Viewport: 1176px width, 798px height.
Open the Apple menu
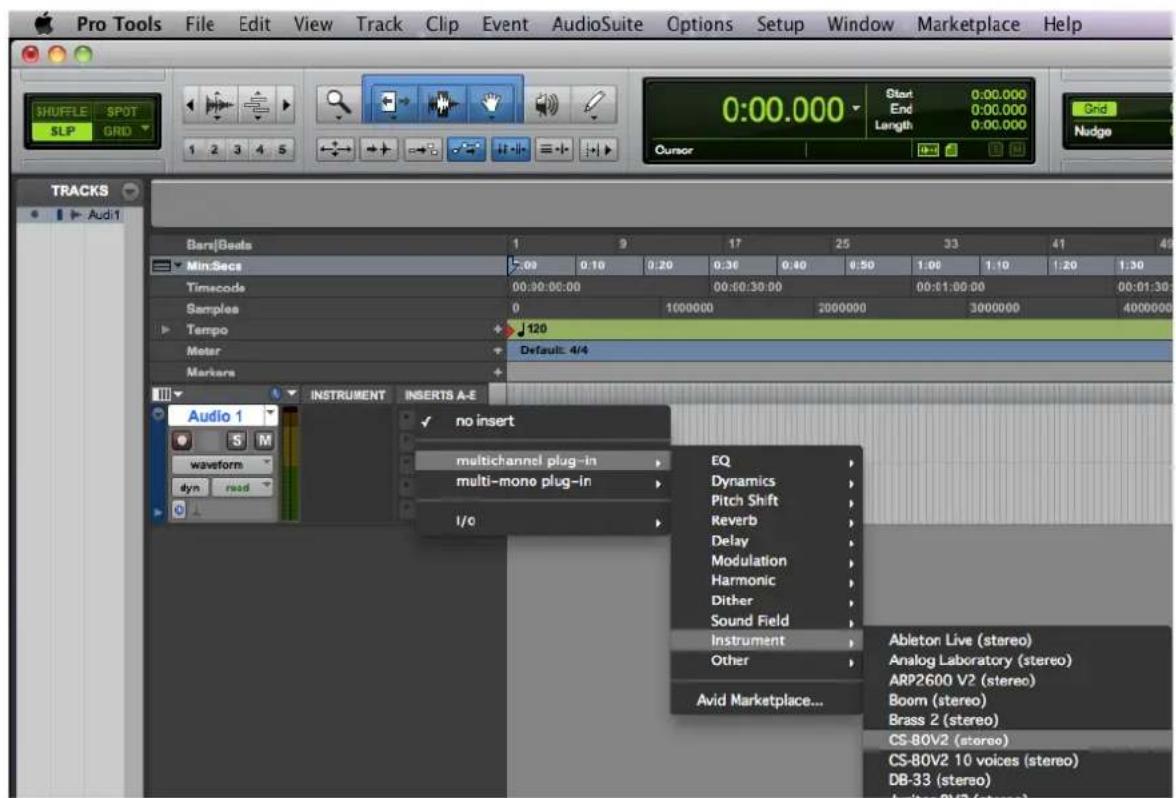click(44, 24)
